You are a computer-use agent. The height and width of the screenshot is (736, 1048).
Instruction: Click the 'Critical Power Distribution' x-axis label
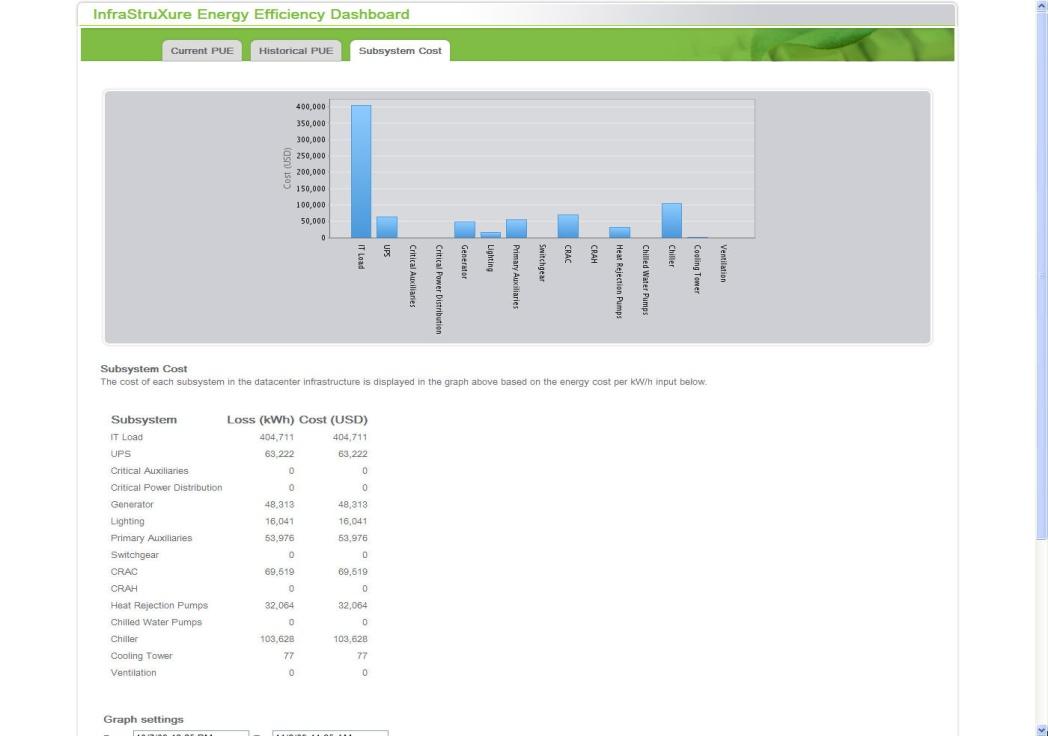coord(438,289)
